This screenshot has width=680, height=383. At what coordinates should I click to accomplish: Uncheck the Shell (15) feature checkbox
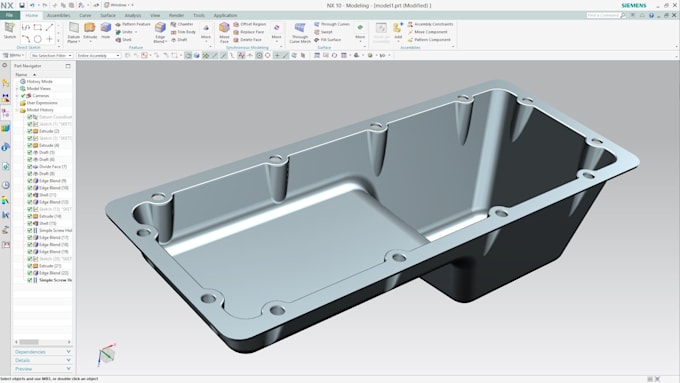point(30,223)
